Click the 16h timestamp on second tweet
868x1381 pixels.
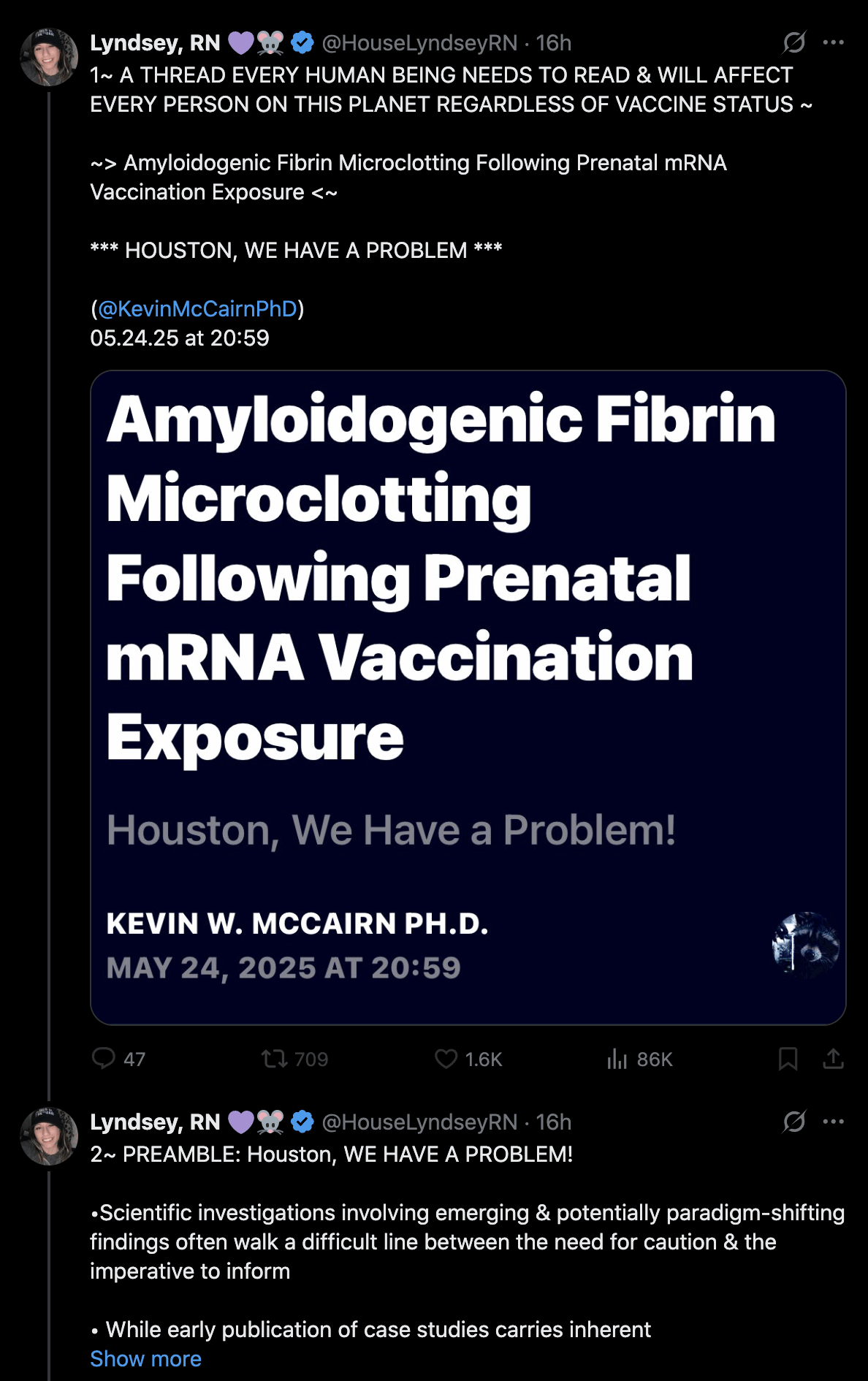click(554, 1122)
